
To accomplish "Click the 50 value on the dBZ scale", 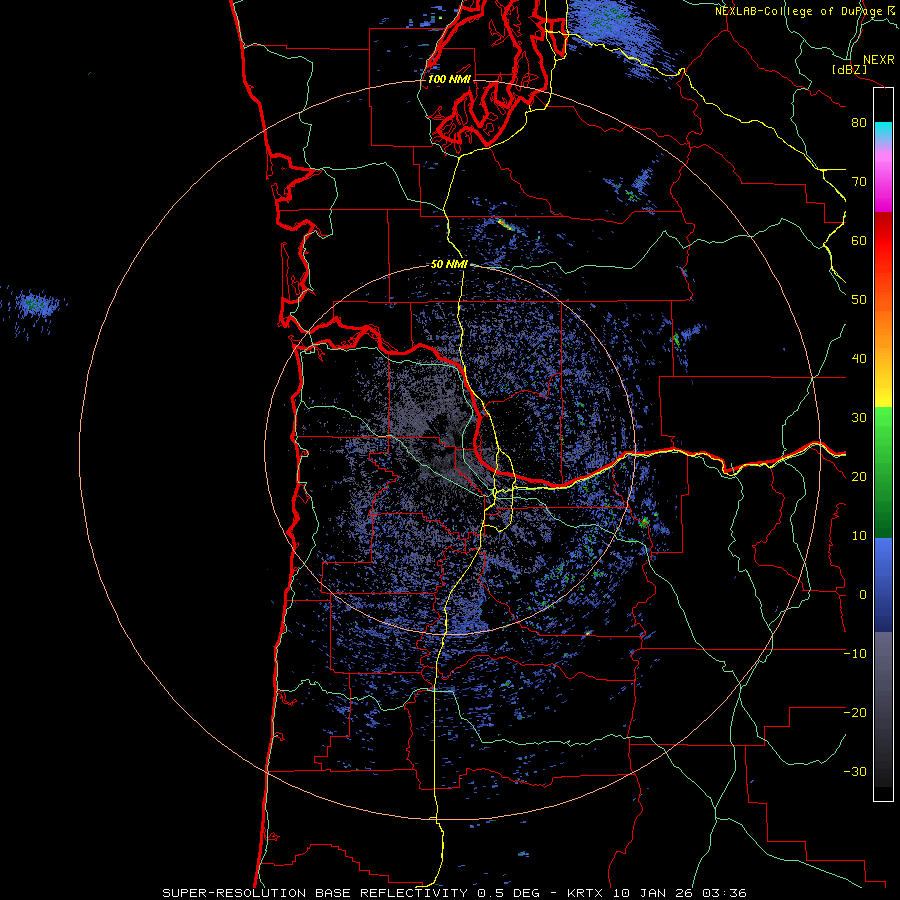I will 859,300.
